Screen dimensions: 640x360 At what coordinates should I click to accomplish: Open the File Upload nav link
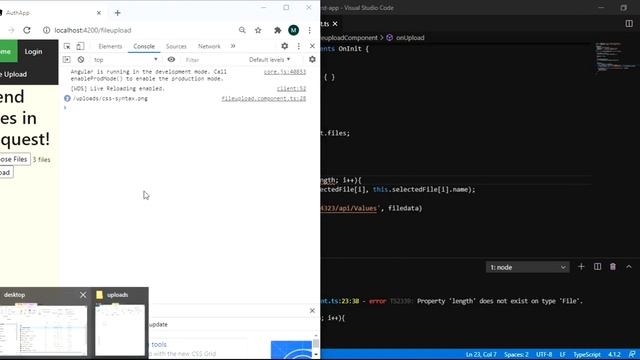tap(14, 74)
